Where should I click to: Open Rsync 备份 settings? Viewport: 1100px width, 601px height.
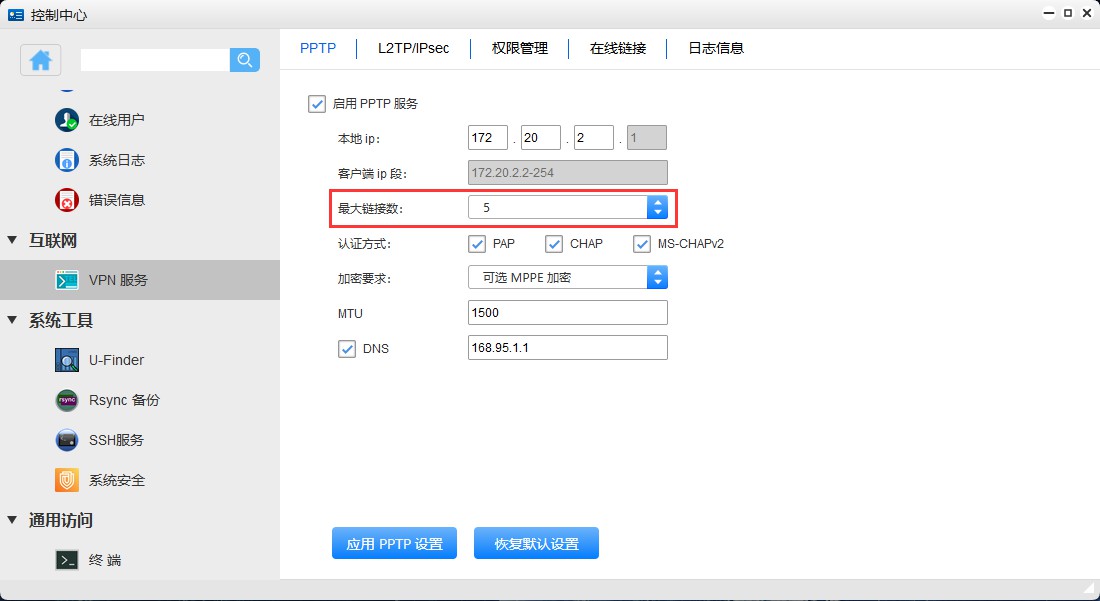(122, 399)
